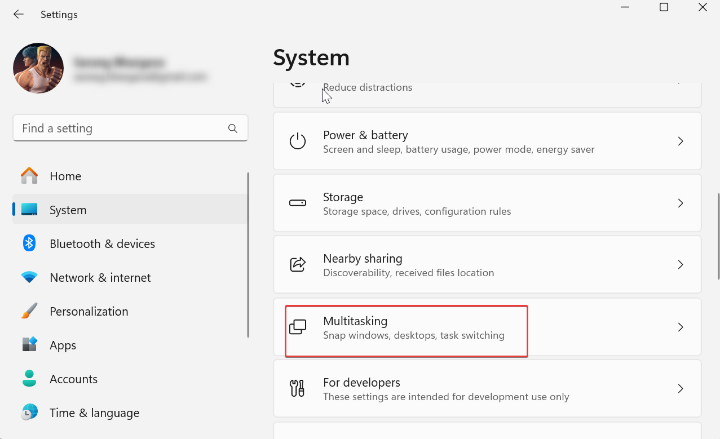The width and height of the screenshot is (720, 439).
Task: Click the Bluetooth icon in sidebar
Action: (30, 244)
